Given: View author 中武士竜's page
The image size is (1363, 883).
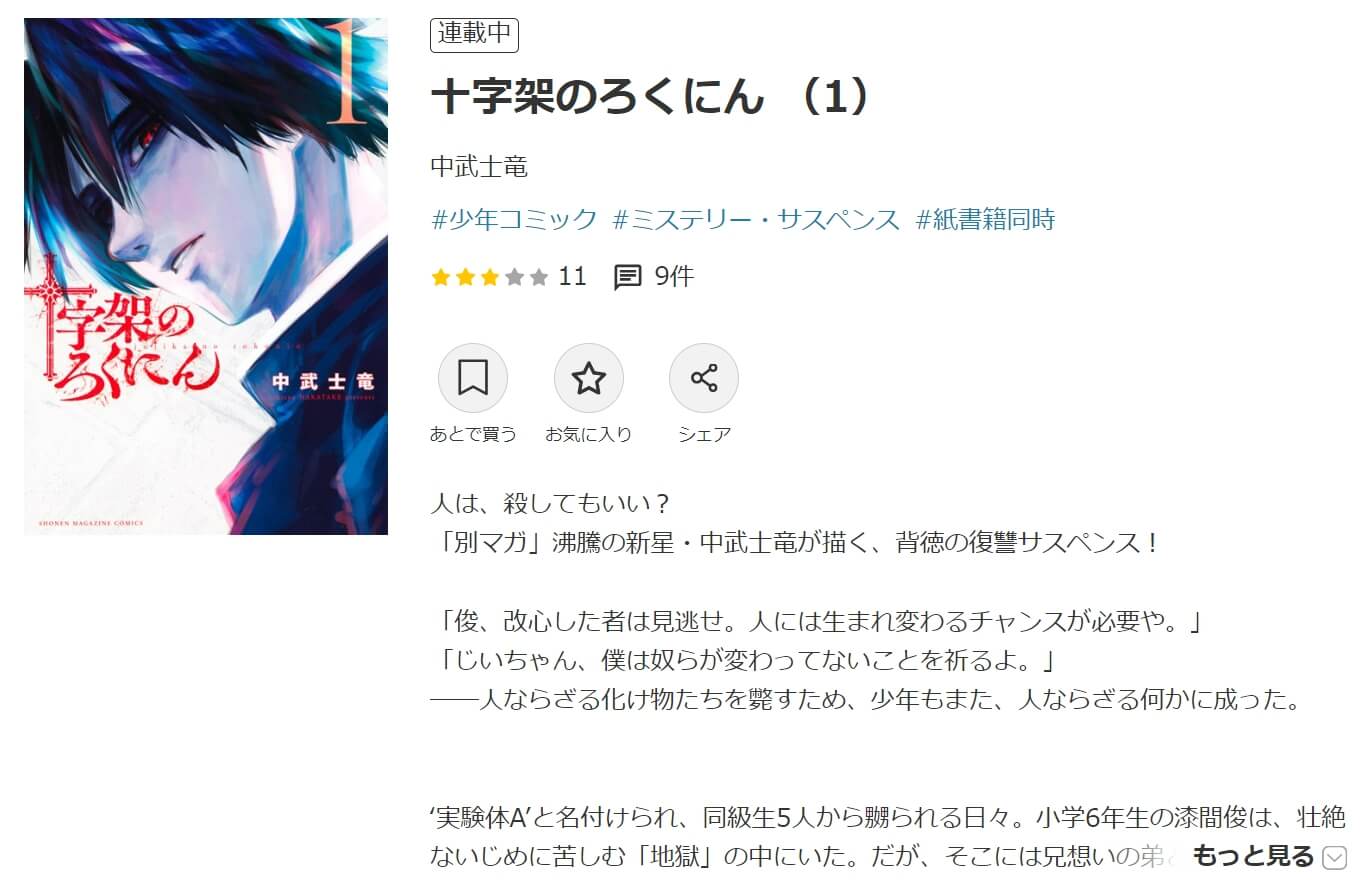Looking at the screenshot, I should pyautogui.click(x=479, y=166).
